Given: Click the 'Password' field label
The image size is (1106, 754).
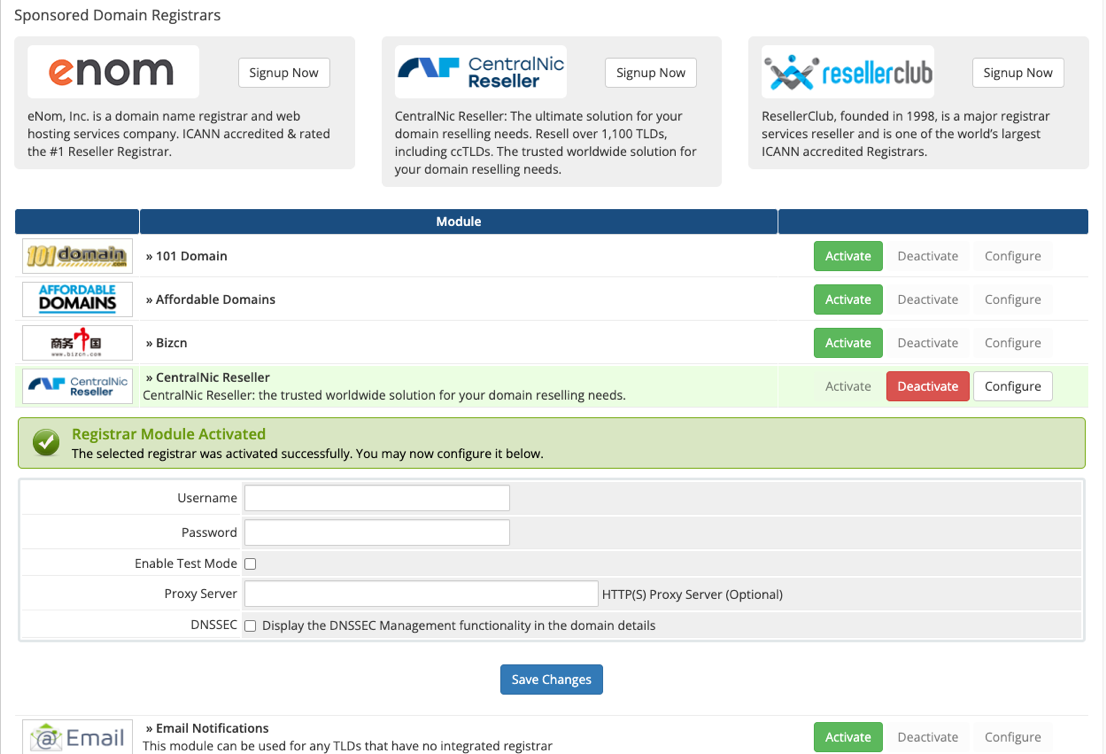Looking at the screenshot, I should click(x=209, y=533).
